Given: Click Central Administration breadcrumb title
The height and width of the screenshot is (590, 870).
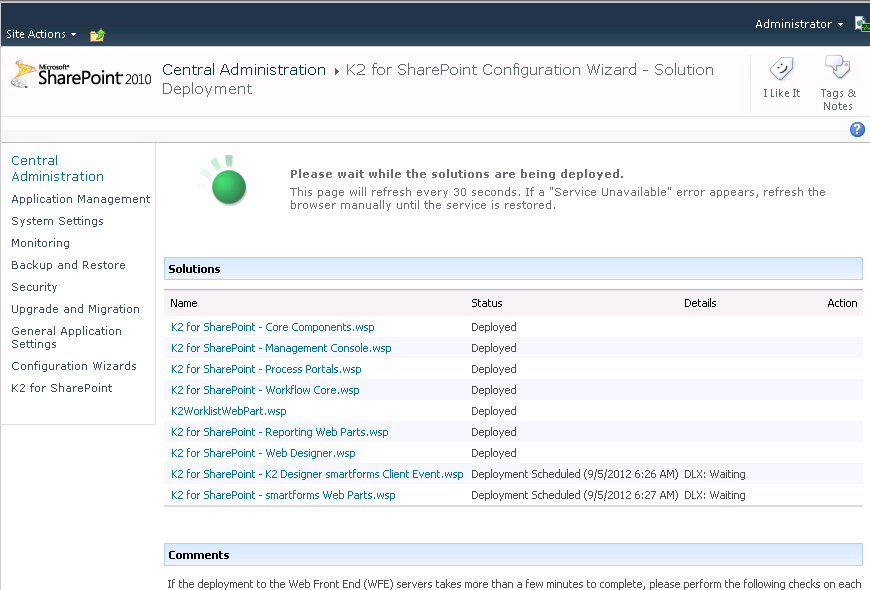Looking at the screenshot, I should 244,70.
